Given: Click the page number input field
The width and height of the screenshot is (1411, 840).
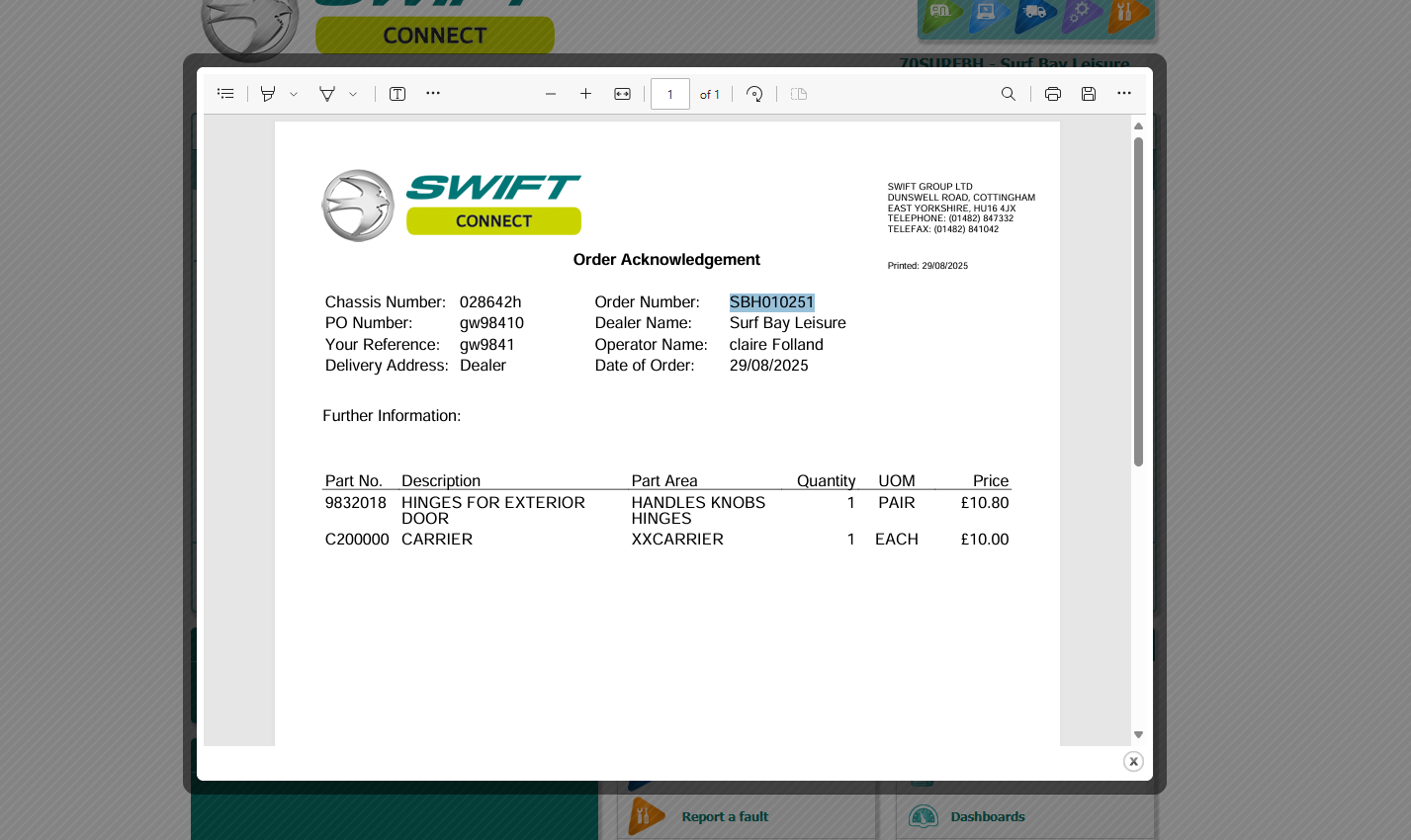Looking at the screenshot, I should (x=669, y=94).
